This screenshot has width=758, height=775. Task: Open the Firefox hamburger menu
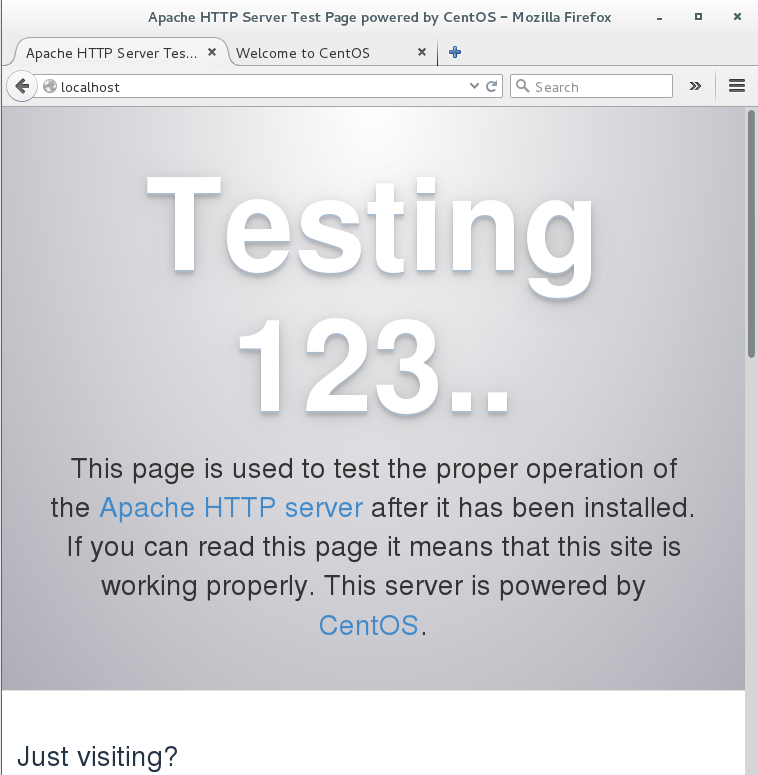737,86
